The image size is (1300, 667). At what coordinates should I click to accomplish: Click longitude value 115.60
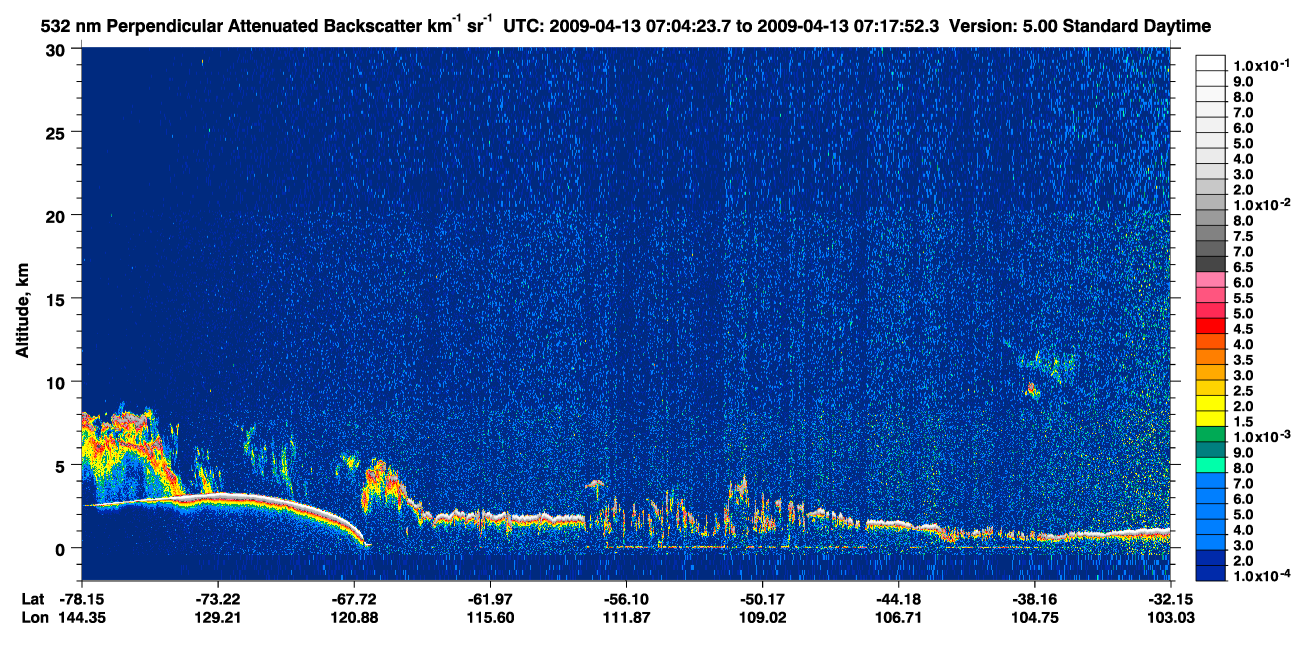490,617
